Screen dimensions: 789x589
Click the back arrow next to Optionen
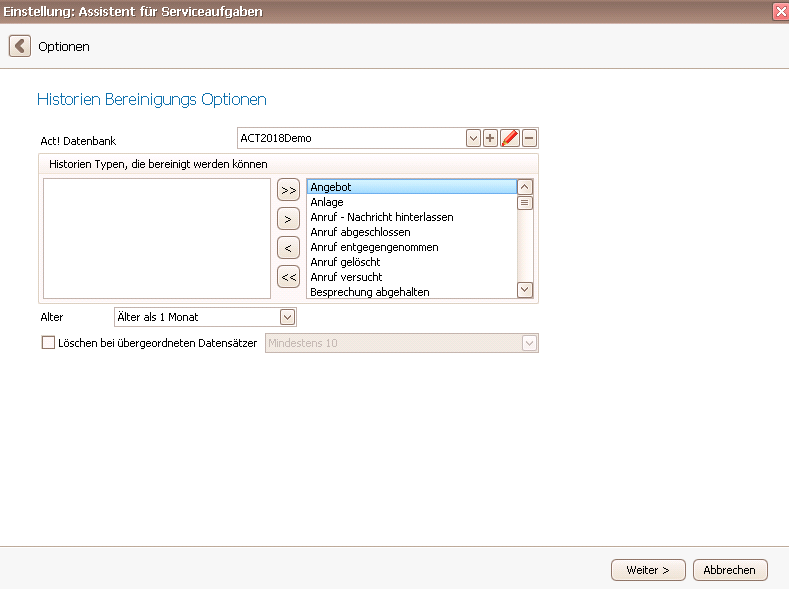20,46
